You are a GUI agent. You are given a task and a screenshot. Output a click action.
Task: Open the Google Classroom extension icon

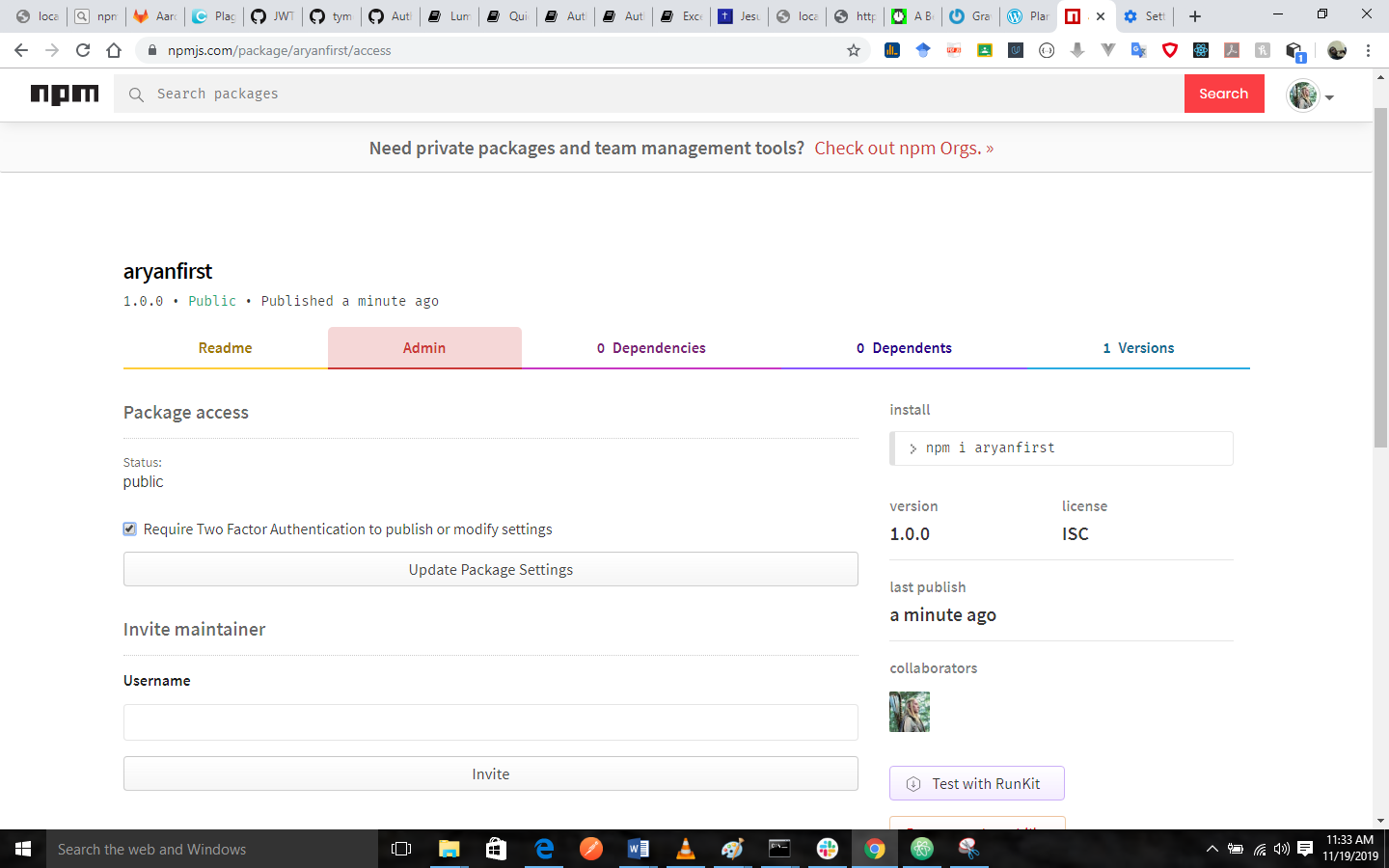click(985, 50)
